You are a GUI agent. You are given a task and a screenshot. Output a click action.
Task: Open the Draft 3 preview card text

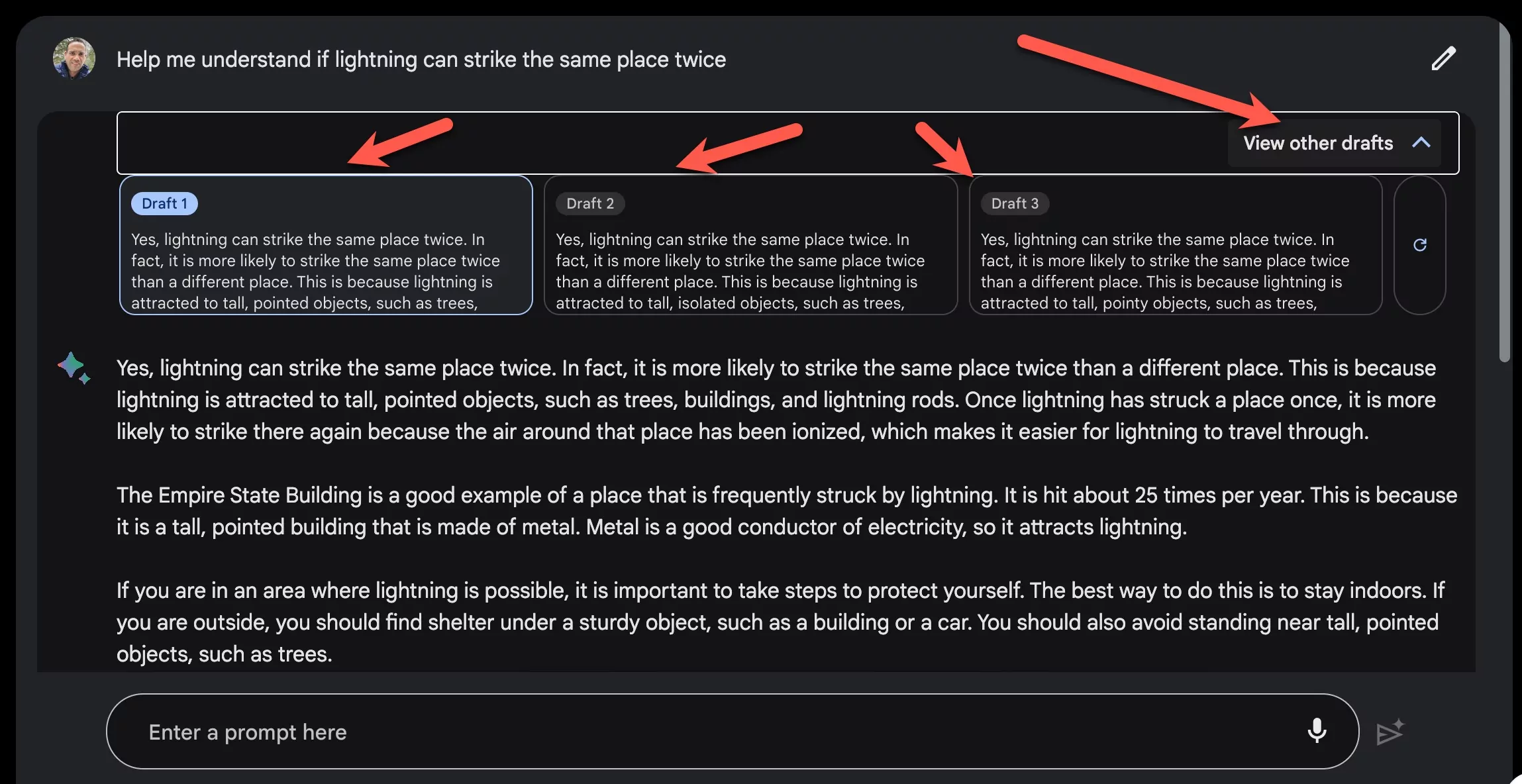pyautogui.click(x=1165, y=271)
